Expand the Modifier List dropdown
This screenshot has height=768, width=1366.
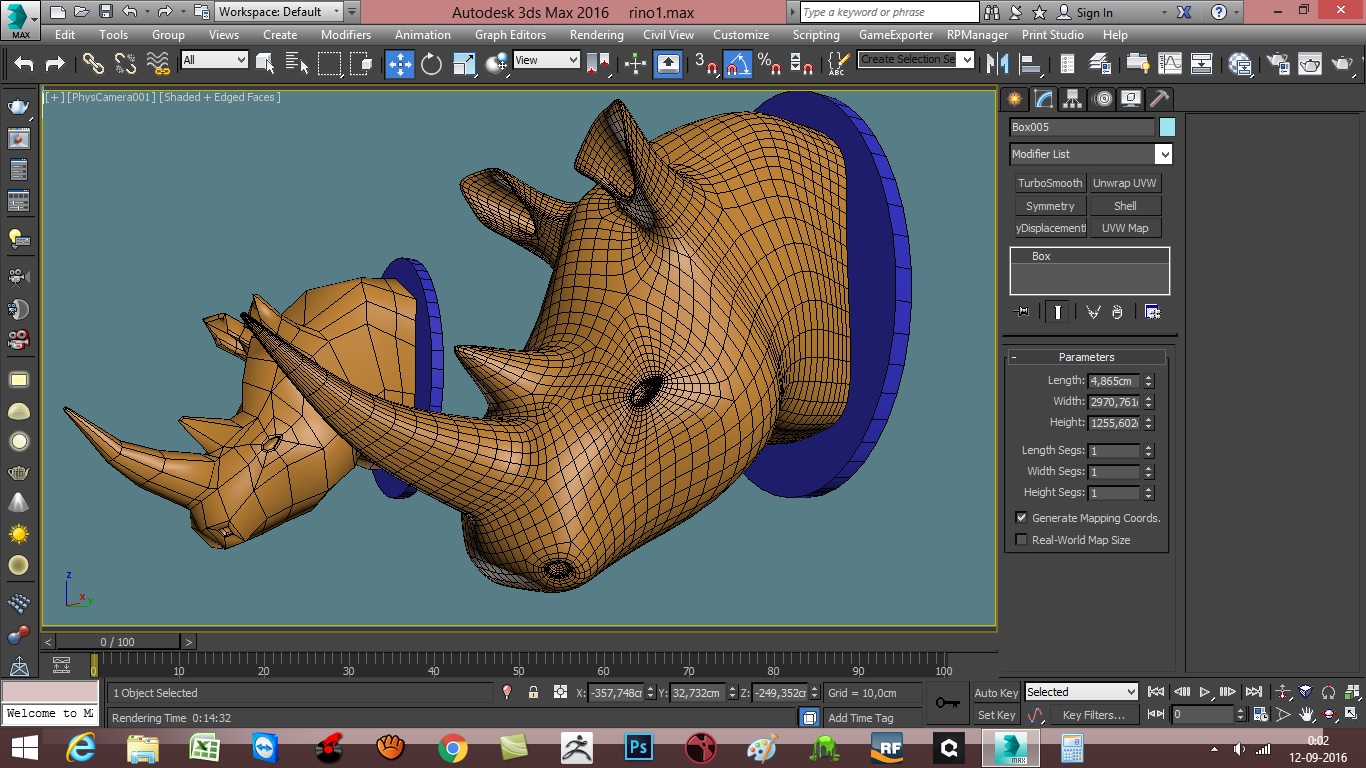click(x=1163, y=154)
